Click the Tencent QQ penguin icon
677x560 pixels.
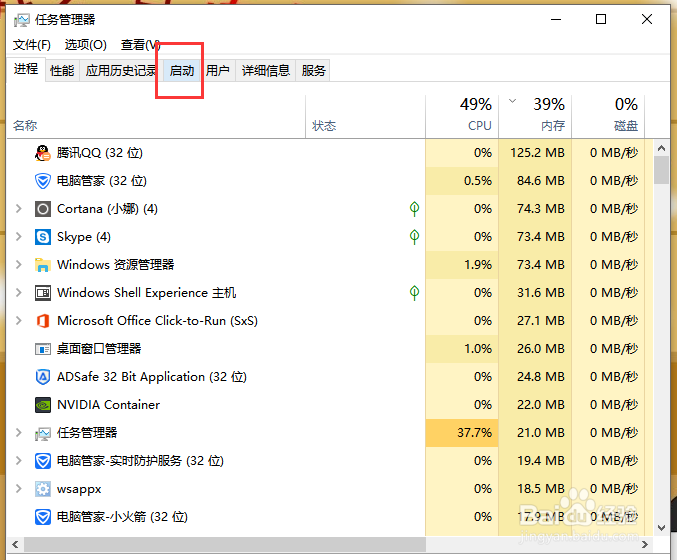(x=43, y=153)
